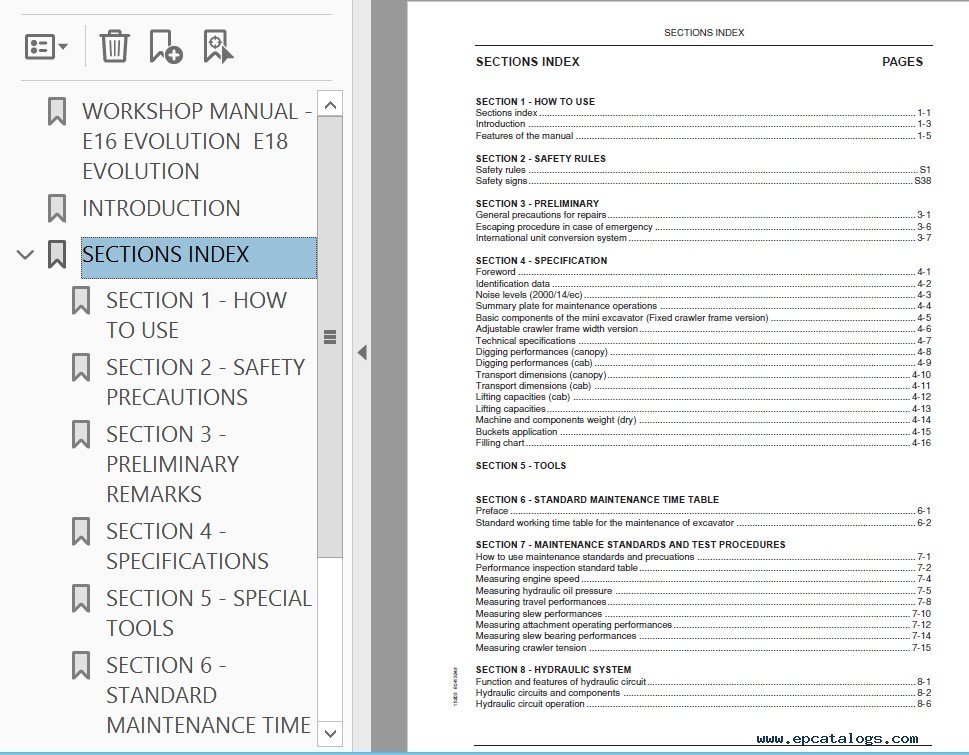Click bookmark icon beside INTRODUCTION entry

point(57,208)
